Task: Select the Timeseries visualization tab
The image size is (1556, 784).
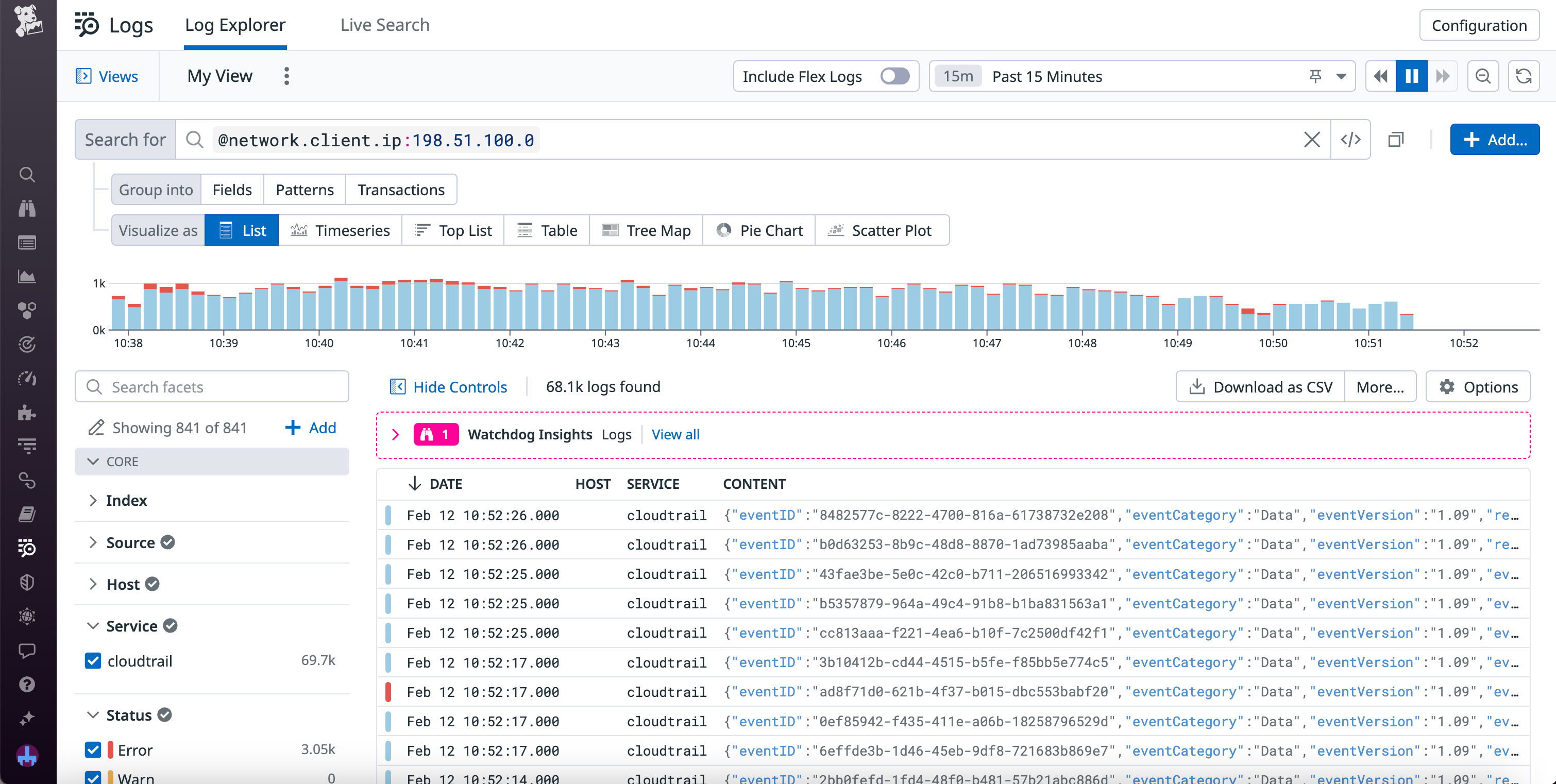Action: (341, 230)
